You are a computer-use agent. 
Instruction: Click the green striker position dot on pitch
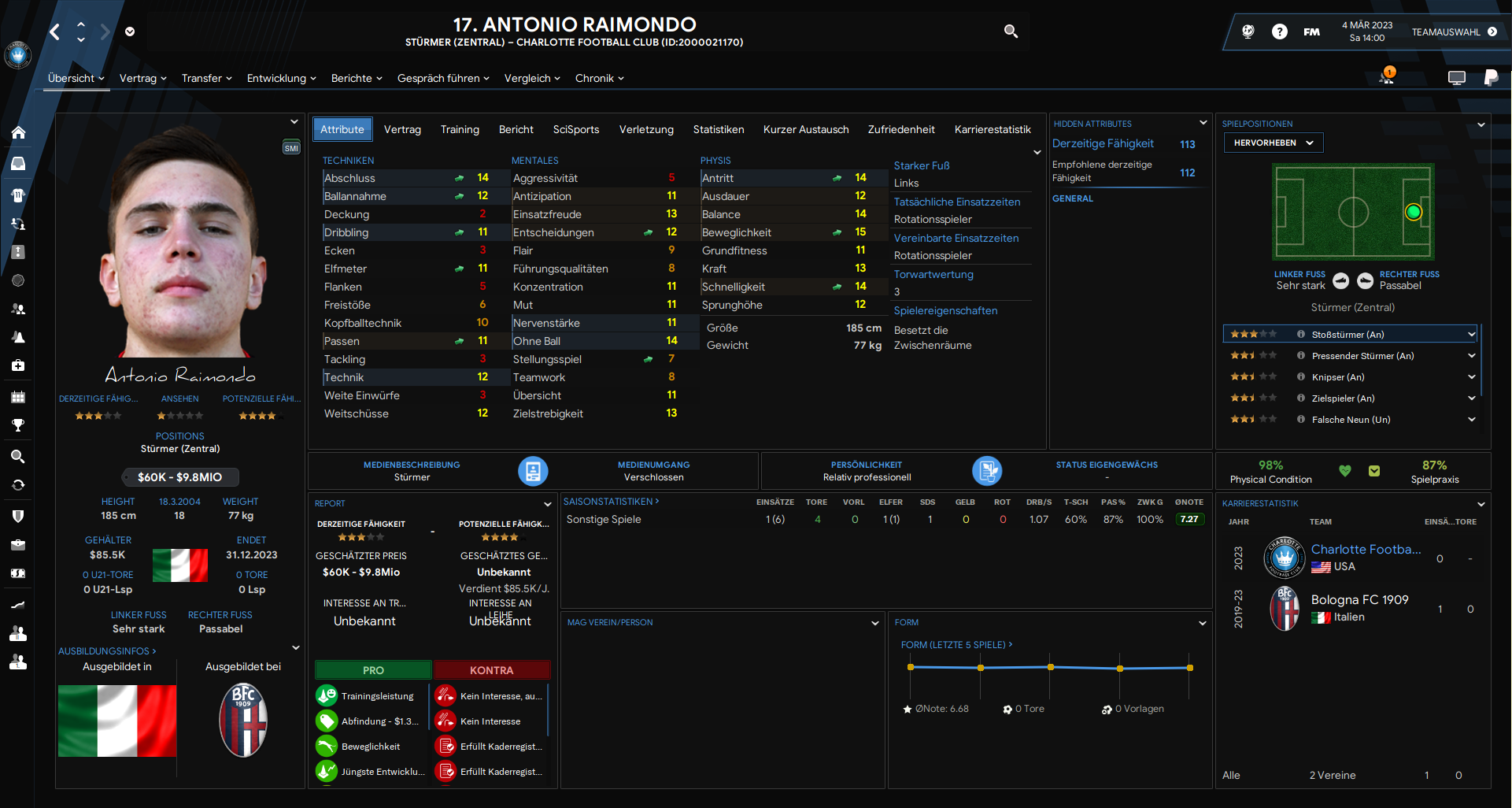pos(1414,212)
